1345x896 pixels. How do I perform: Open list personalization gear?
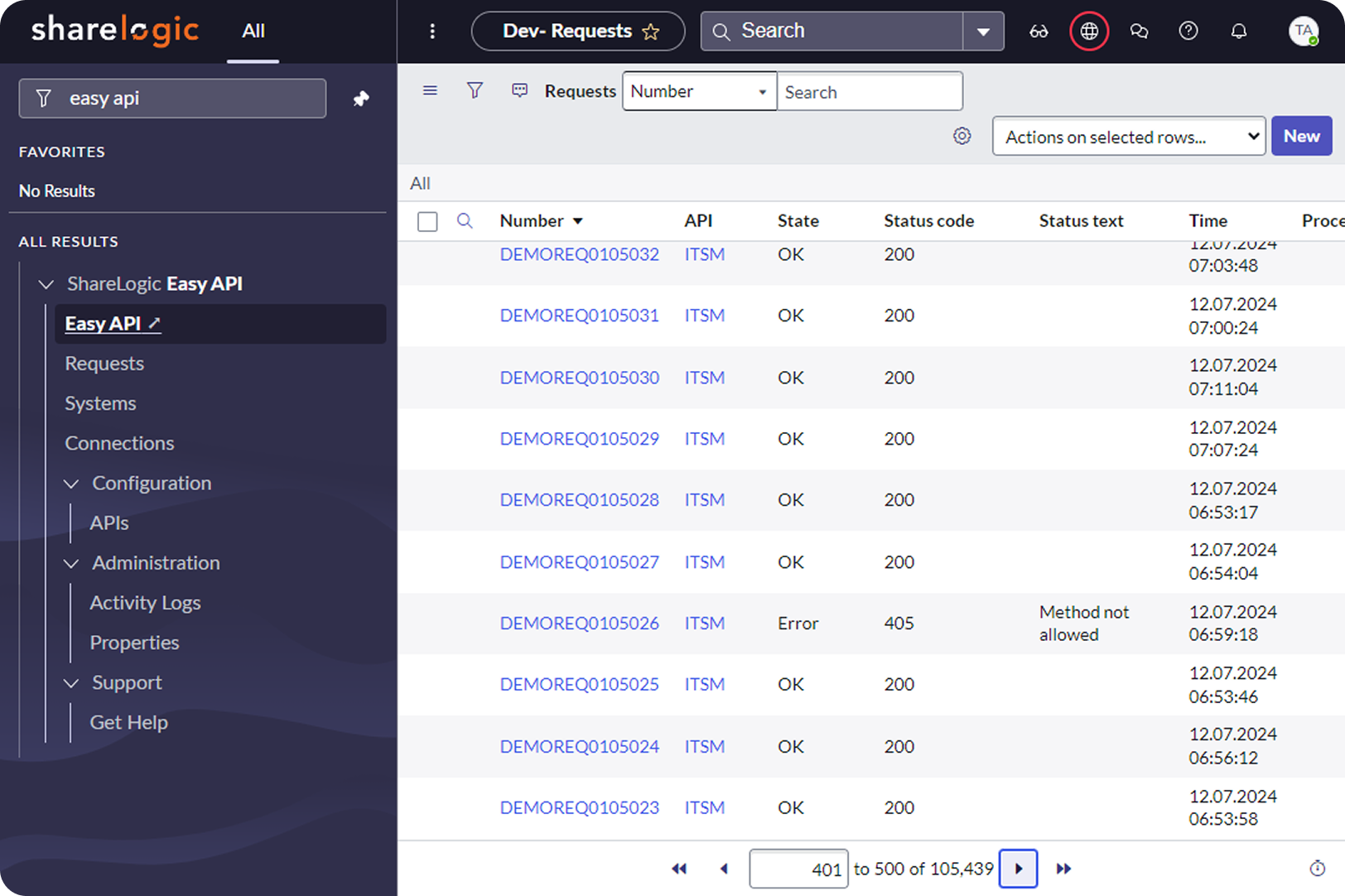click(962, 136)
